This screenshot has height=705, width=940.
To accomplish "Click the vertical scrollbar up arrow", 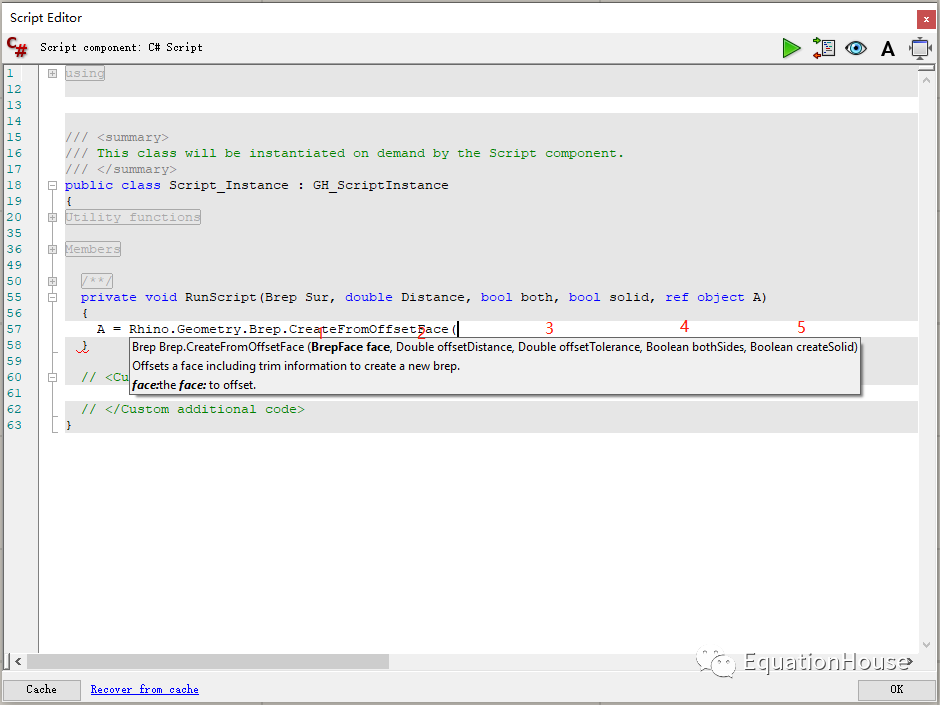I will pos(926,80).
